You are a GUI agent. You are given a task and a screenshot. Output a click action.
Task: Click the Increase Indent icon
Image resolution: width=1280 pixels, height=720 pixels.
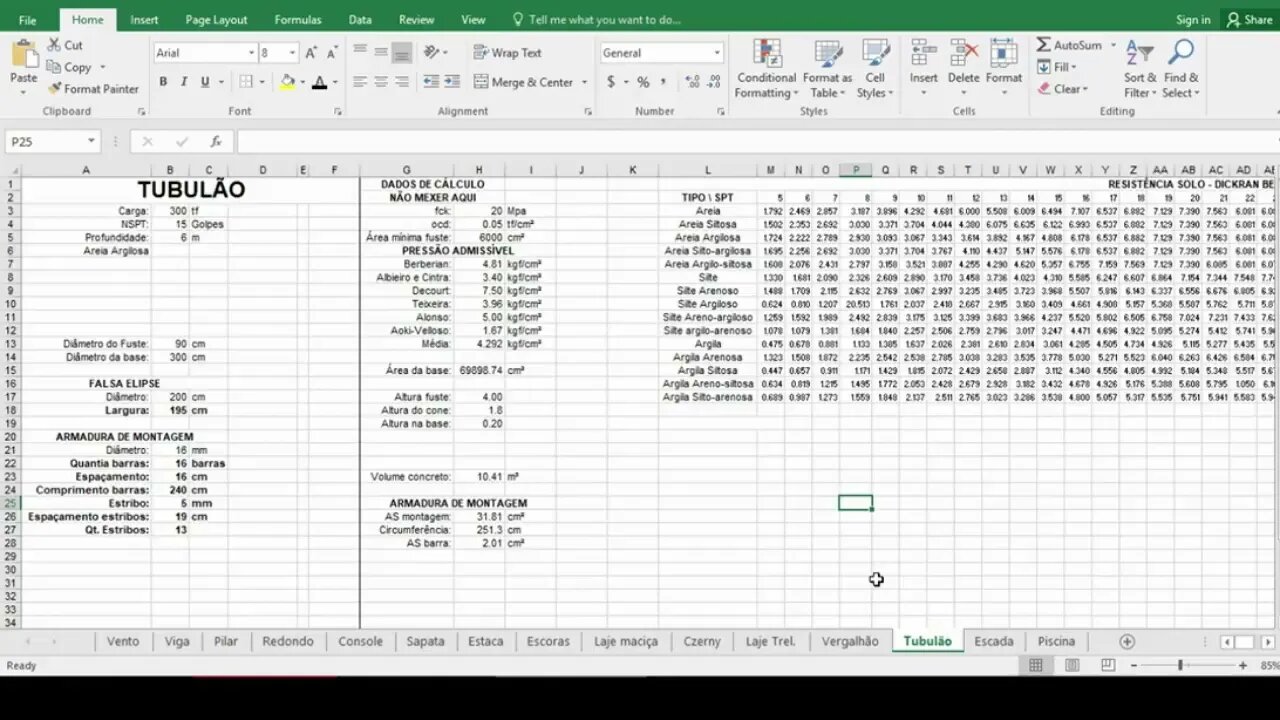click(x=453, y=82)
